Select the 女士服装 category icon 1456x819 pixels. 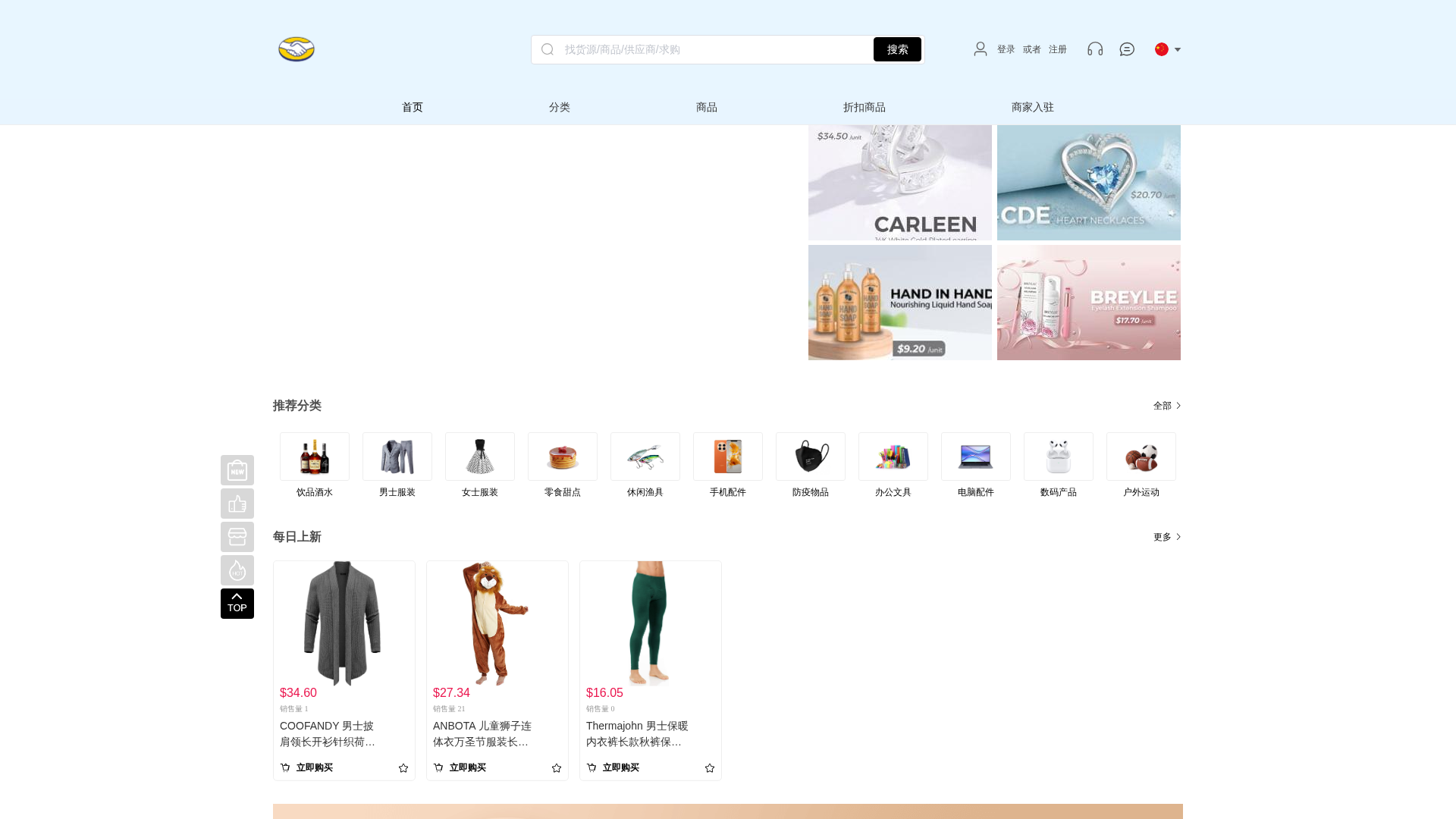480,457
